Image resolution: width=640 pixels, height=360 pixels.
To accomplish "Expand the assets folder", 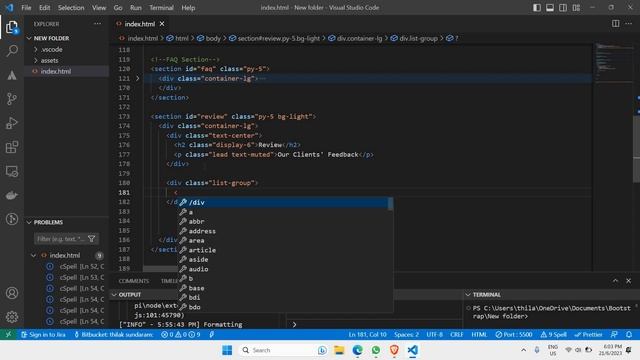I will [x=49, y=60].
